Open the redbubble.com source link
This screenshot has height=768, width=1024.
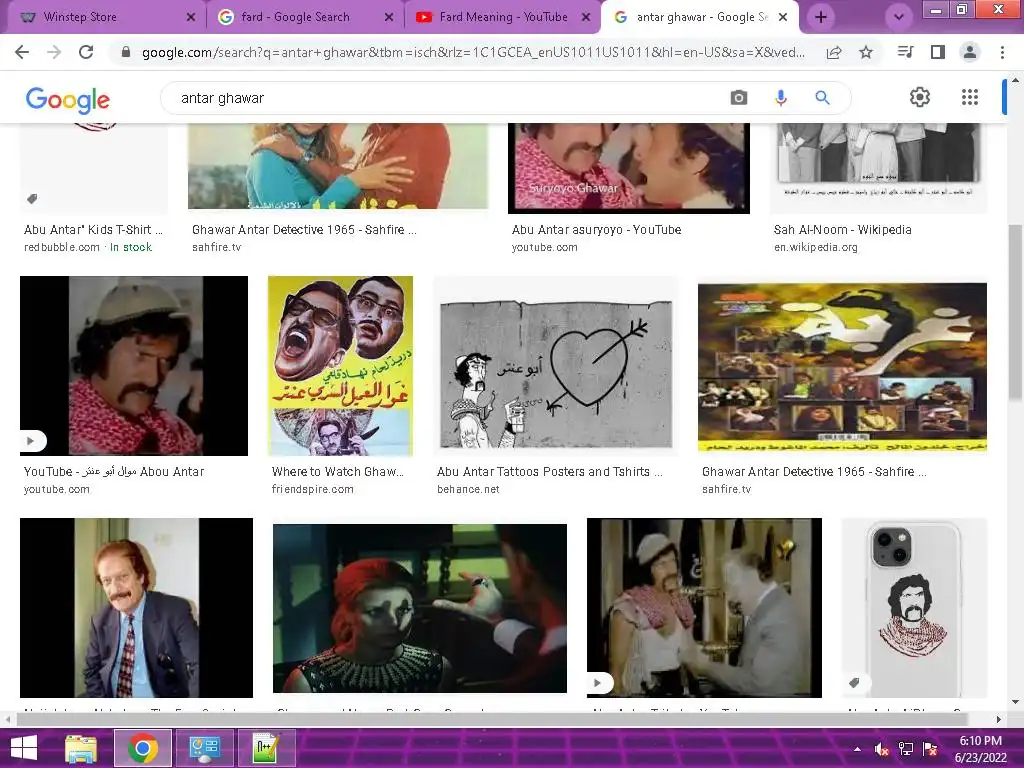coord(62,248)
